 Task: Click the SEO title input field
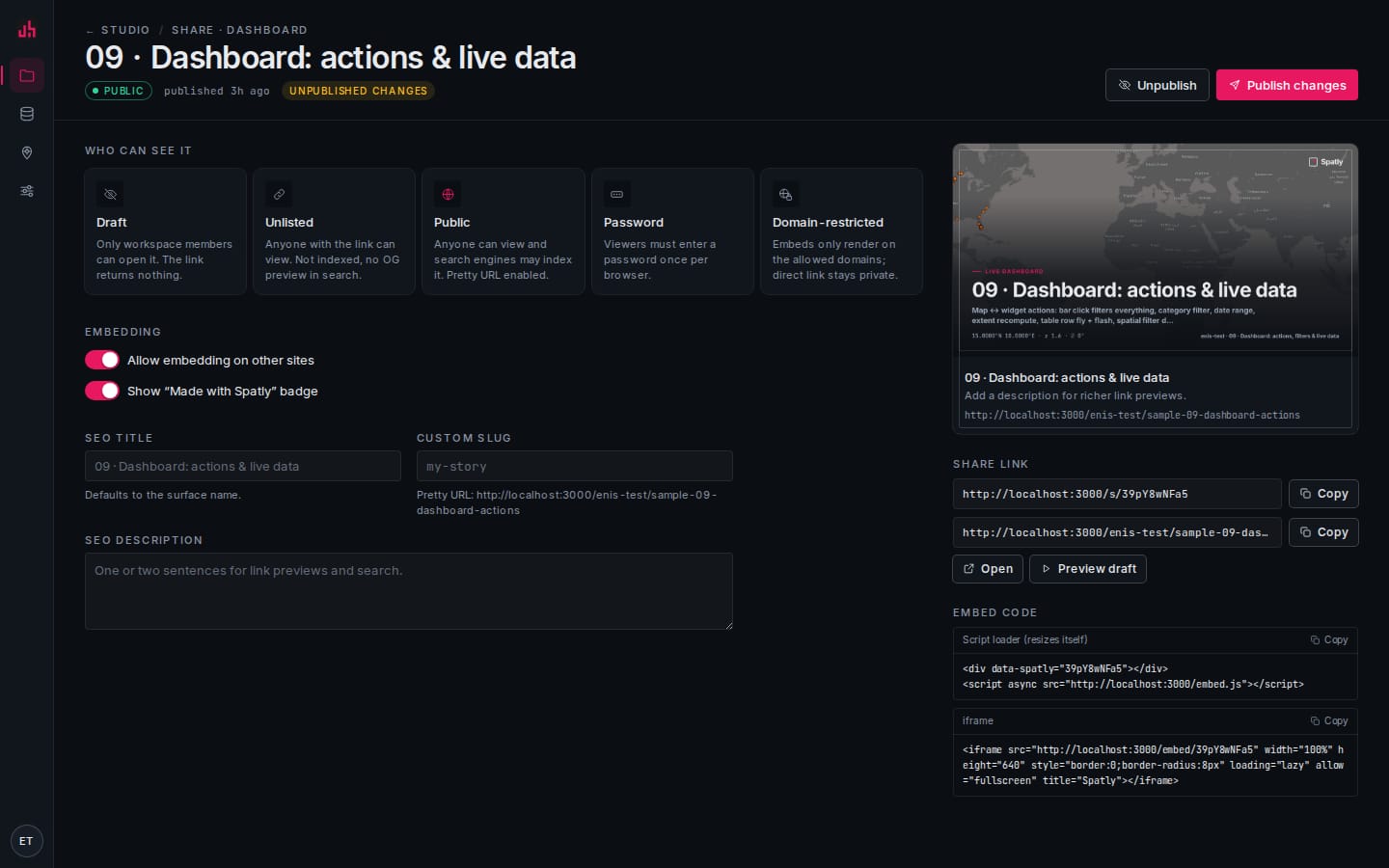tap(243, 466)
